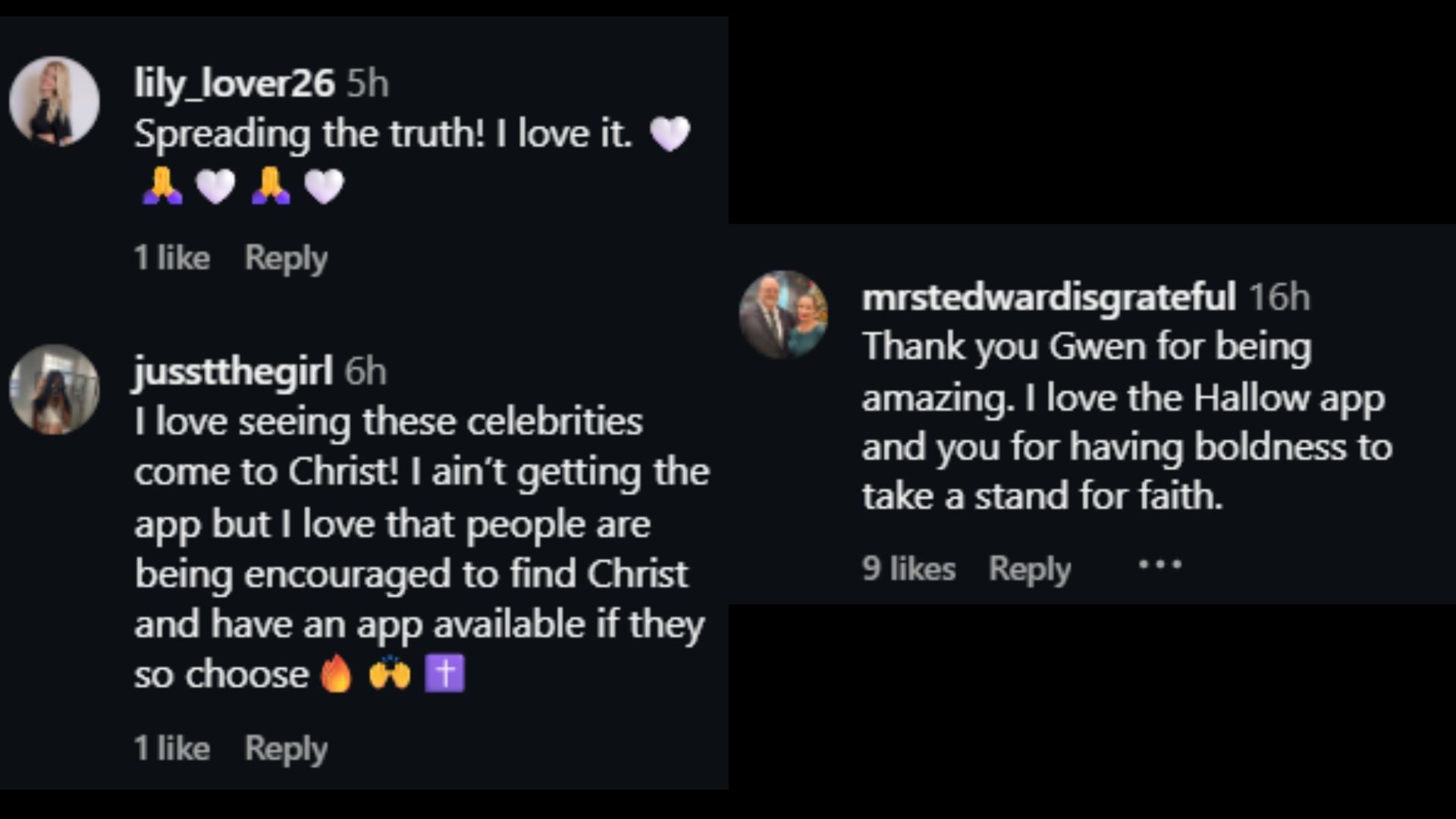Screen dimensions: 1456x819
Task: Click the folded hands emoji in lily_lover26's comment
Action: point(161,185)
